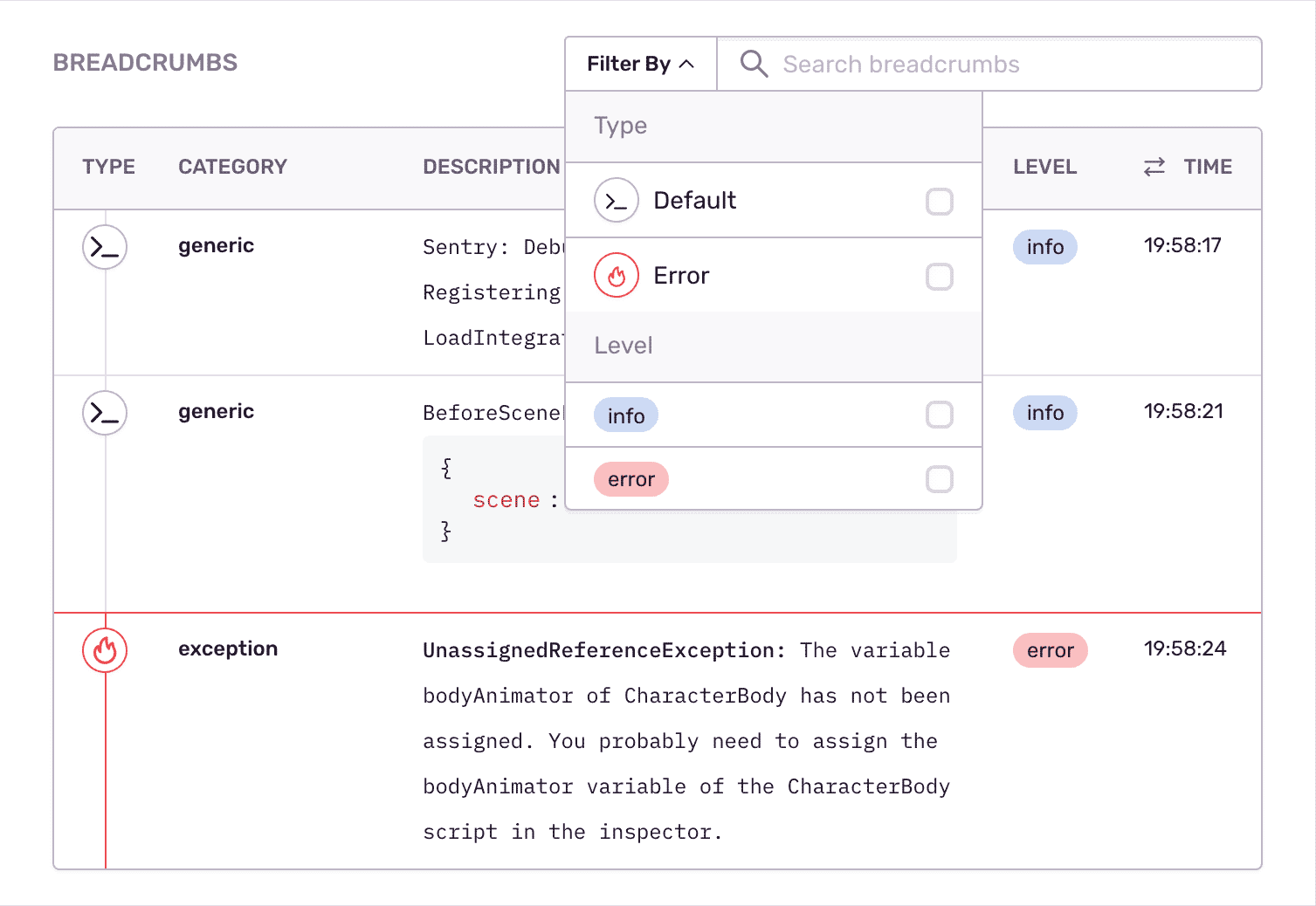
Task: Click the info badge at 19:58:17 row
Action: (x=1044, y=247)
